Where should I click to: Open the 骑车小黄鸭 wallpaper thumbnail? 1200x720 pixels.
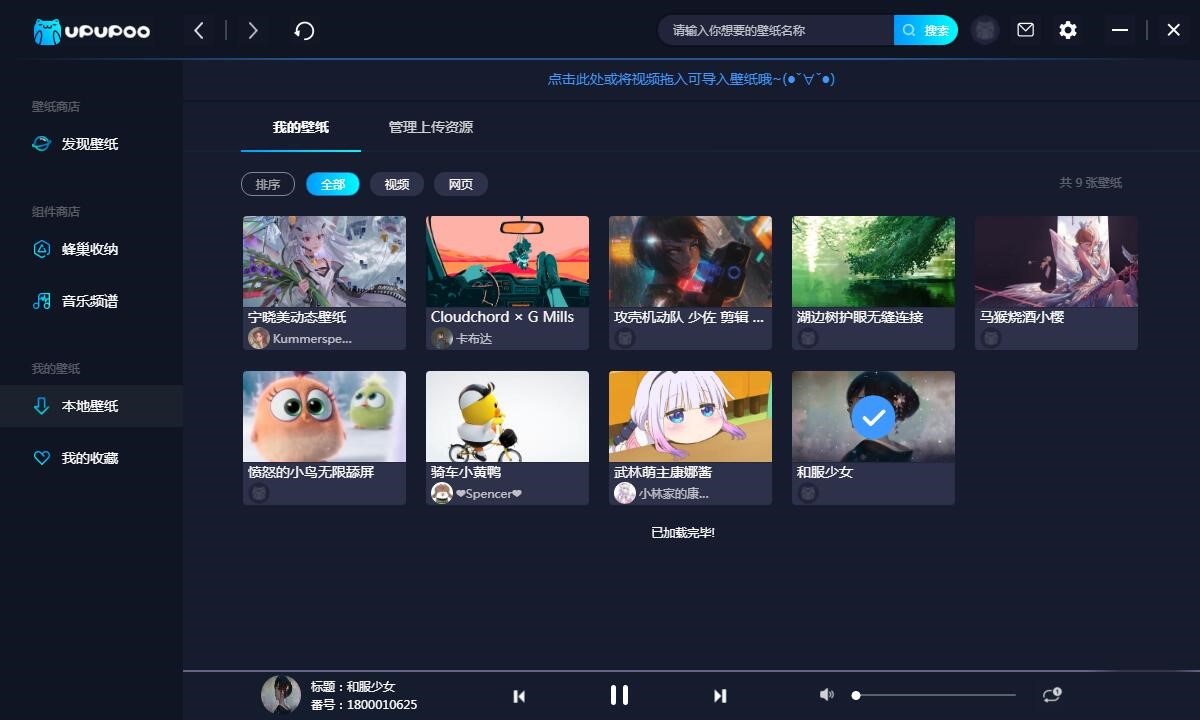(x=507, y=416)
